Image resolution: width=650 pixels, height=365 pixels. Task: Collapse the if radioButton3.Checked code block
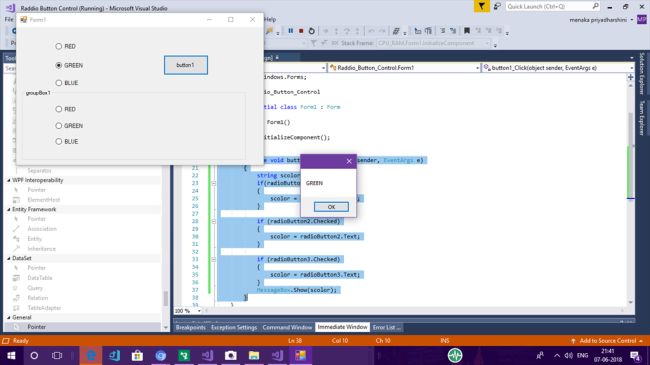214,260
